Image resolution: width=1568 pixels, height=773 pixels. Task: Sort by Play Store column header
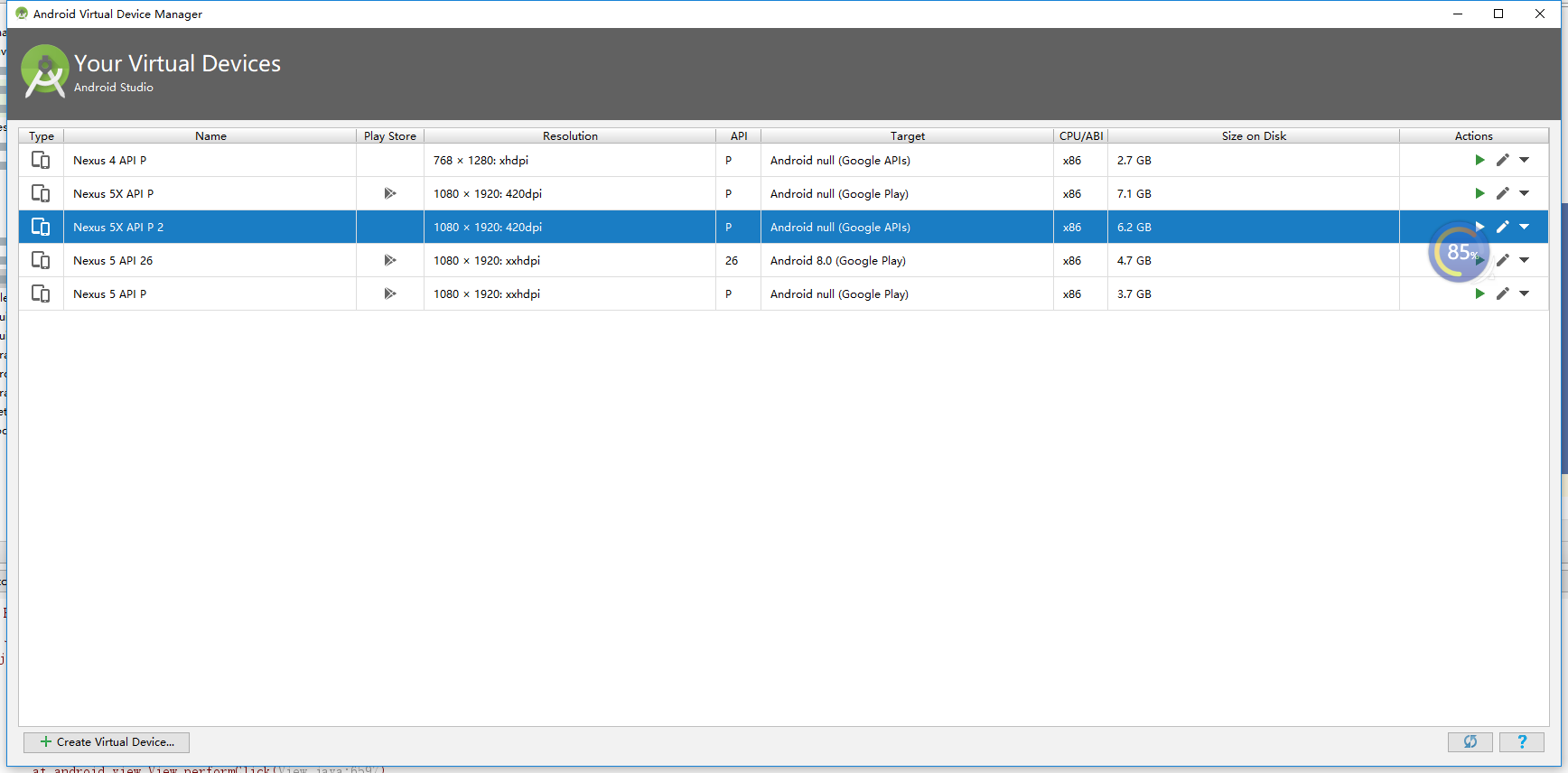390,135
